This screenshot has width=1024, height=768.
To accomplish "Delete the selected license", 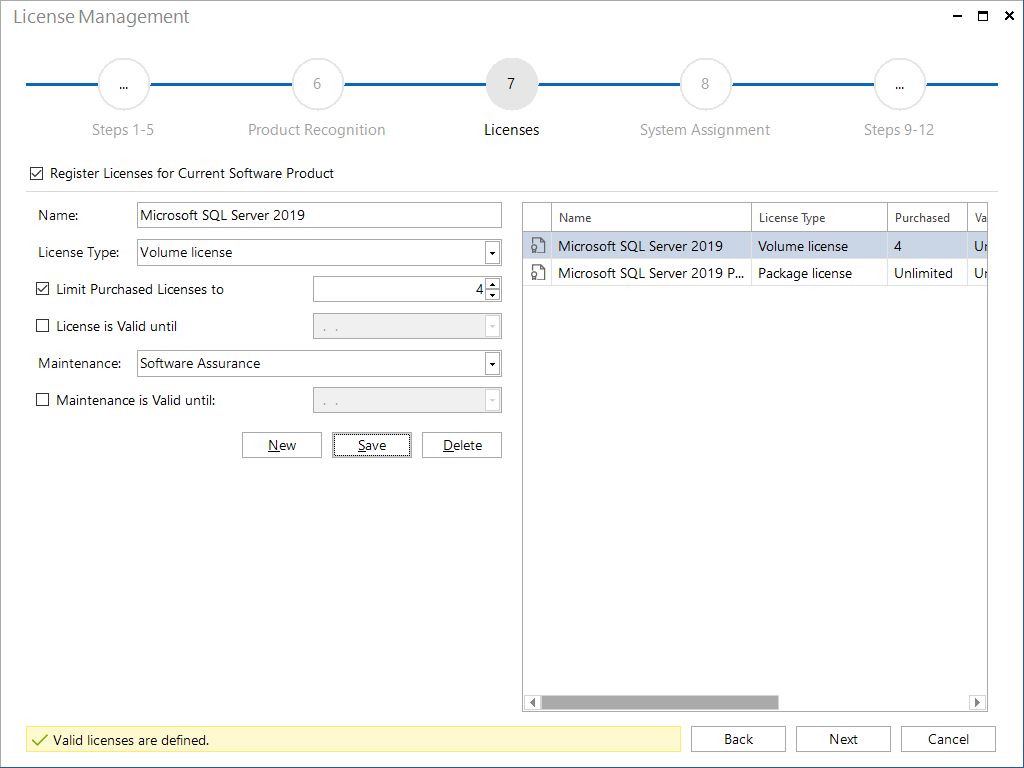I will [462, 445].
